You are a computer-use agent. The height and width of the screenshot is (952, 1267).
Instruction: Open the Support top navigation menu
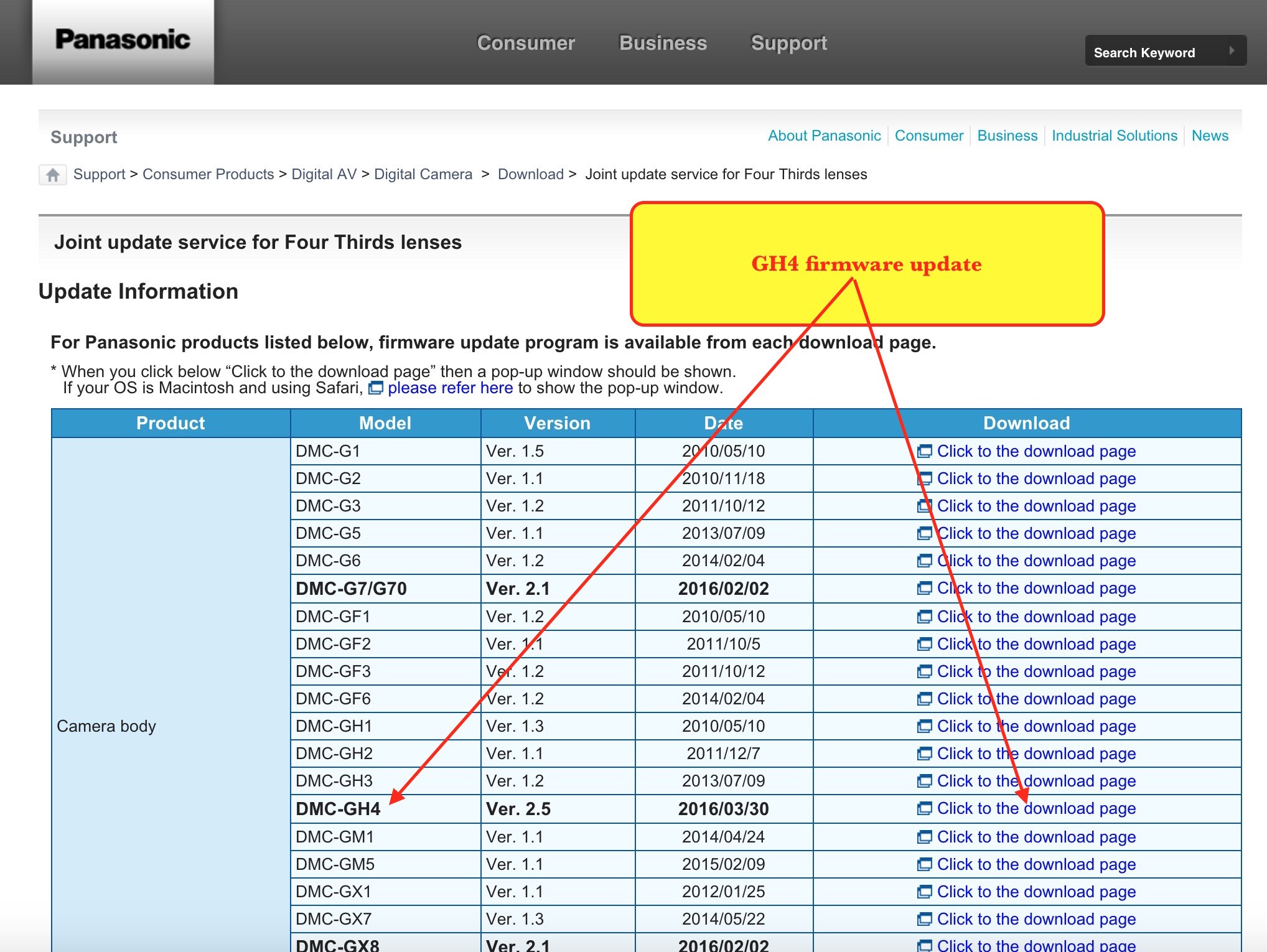click(789, 43)
